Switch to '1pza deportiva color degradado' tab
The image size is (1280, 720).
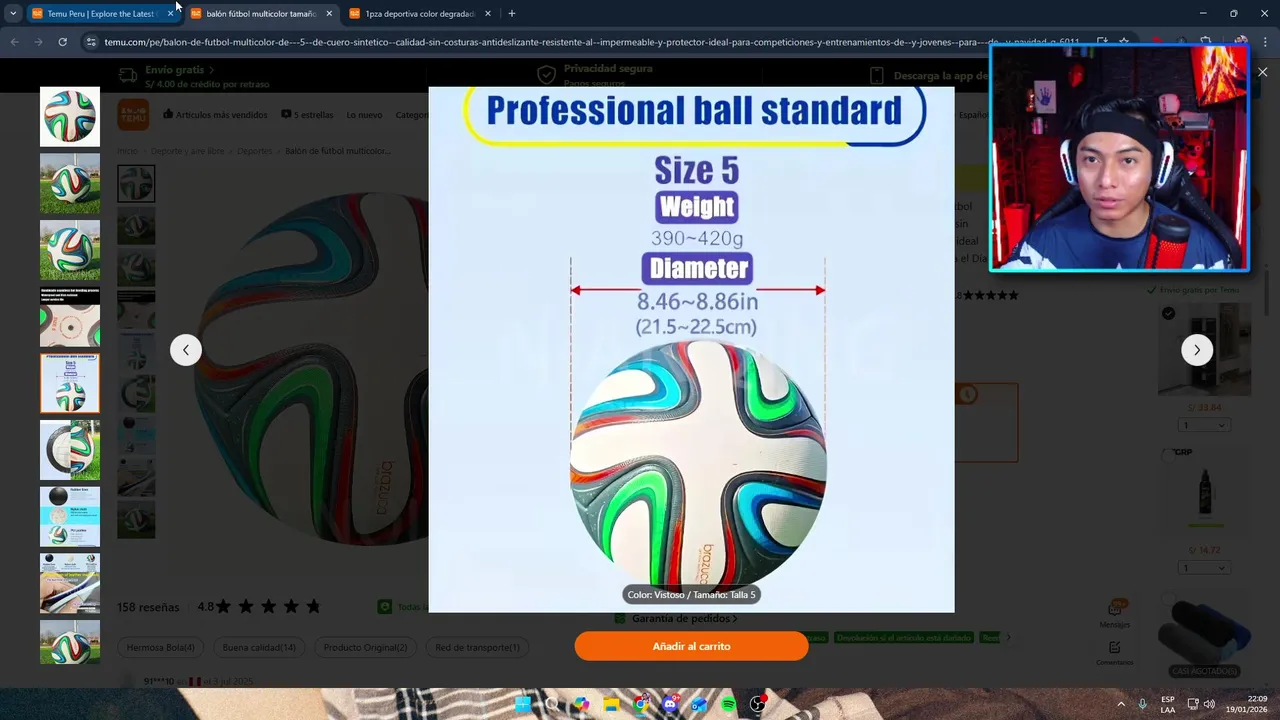[x=419, y=14]
